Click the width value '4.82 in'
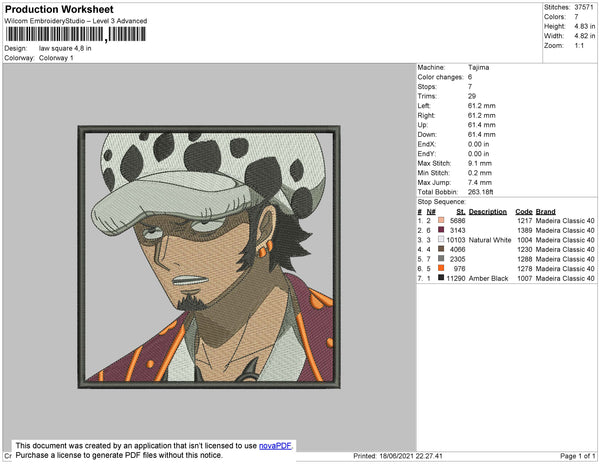Viewport: 600px width, 464px height. (585, 36)
